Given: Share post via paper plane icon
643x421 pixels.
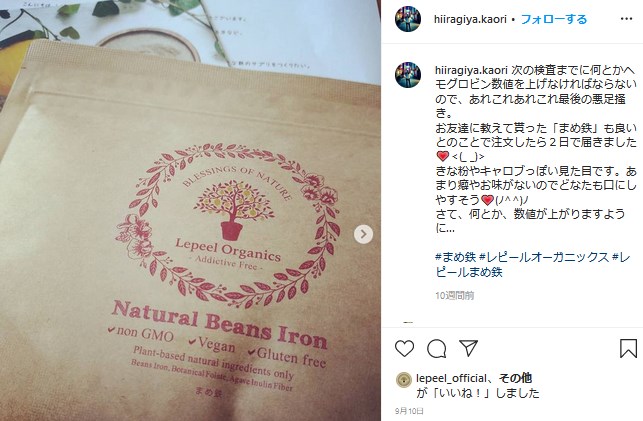Looking at the screenshot, I should (x=468, y=348).
